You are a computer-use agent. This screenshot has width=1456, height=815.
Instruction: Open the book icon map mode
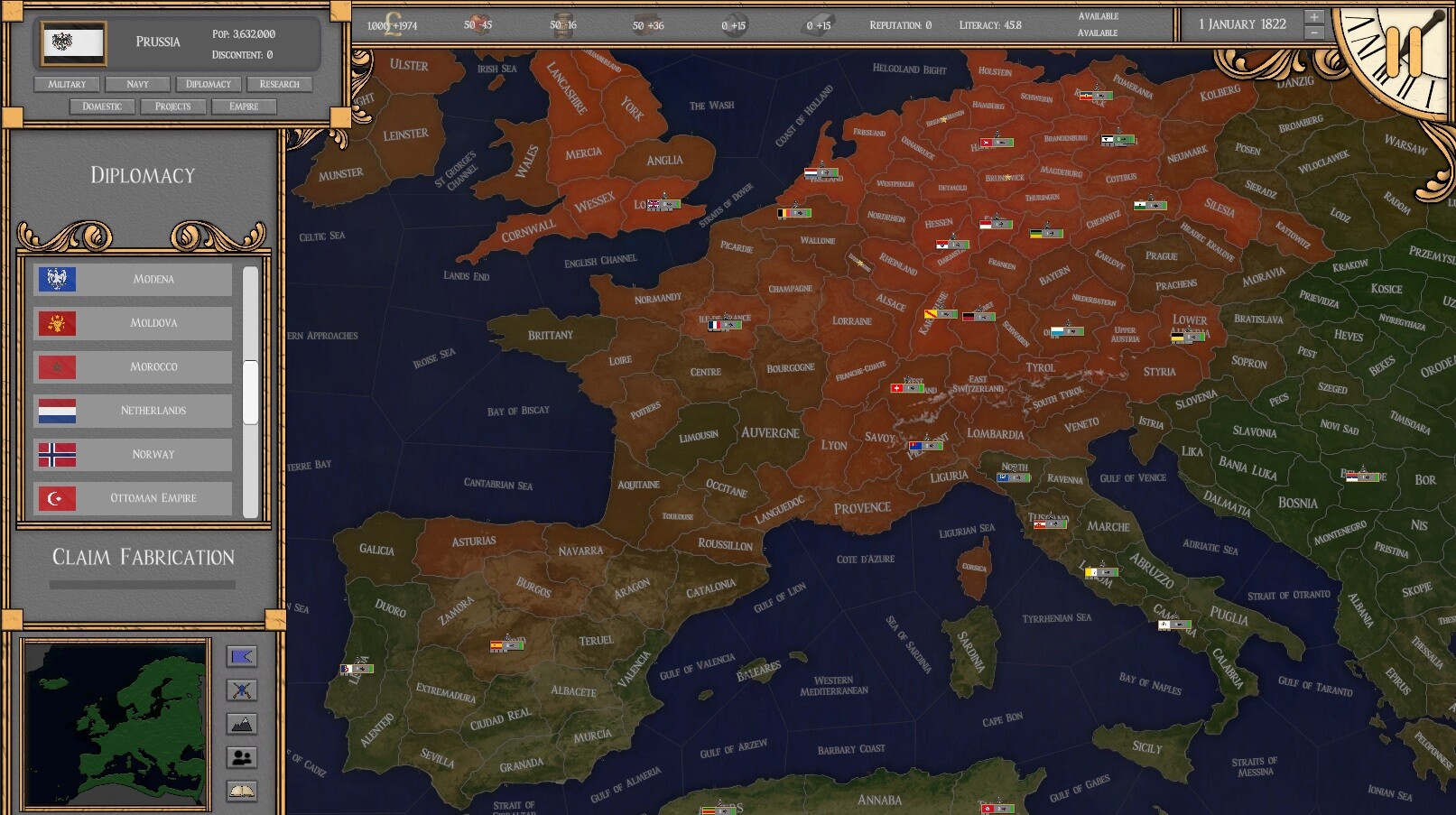pos(241,792)
